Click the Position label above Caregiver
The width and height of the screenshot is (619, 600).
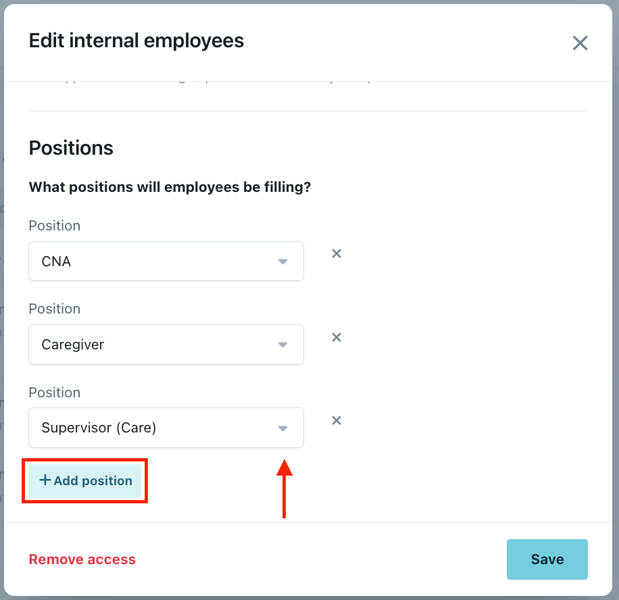coord(55,309)
